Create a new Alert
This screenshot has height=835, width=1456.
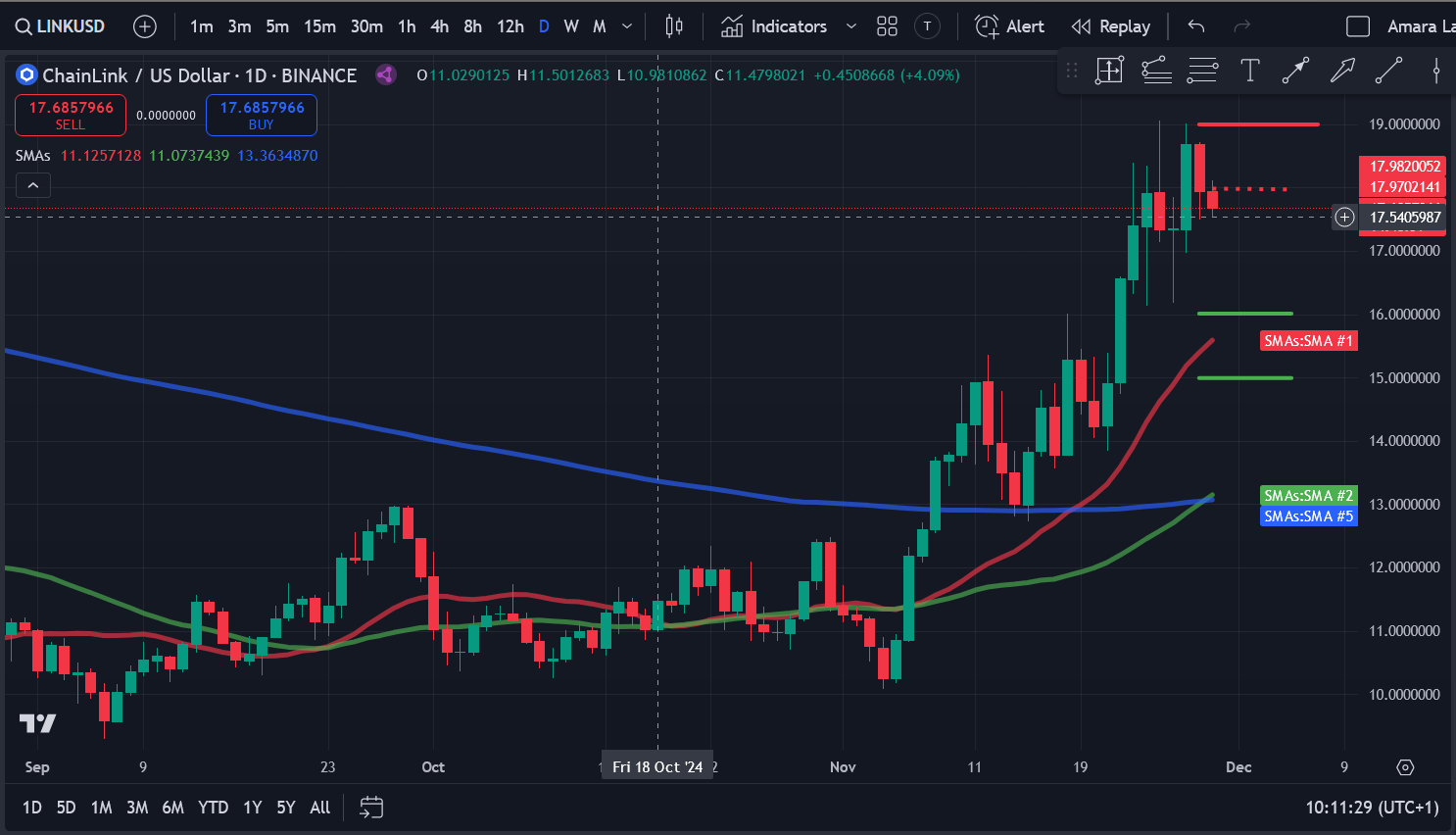pyautogui.click(x=1009, y=26)
